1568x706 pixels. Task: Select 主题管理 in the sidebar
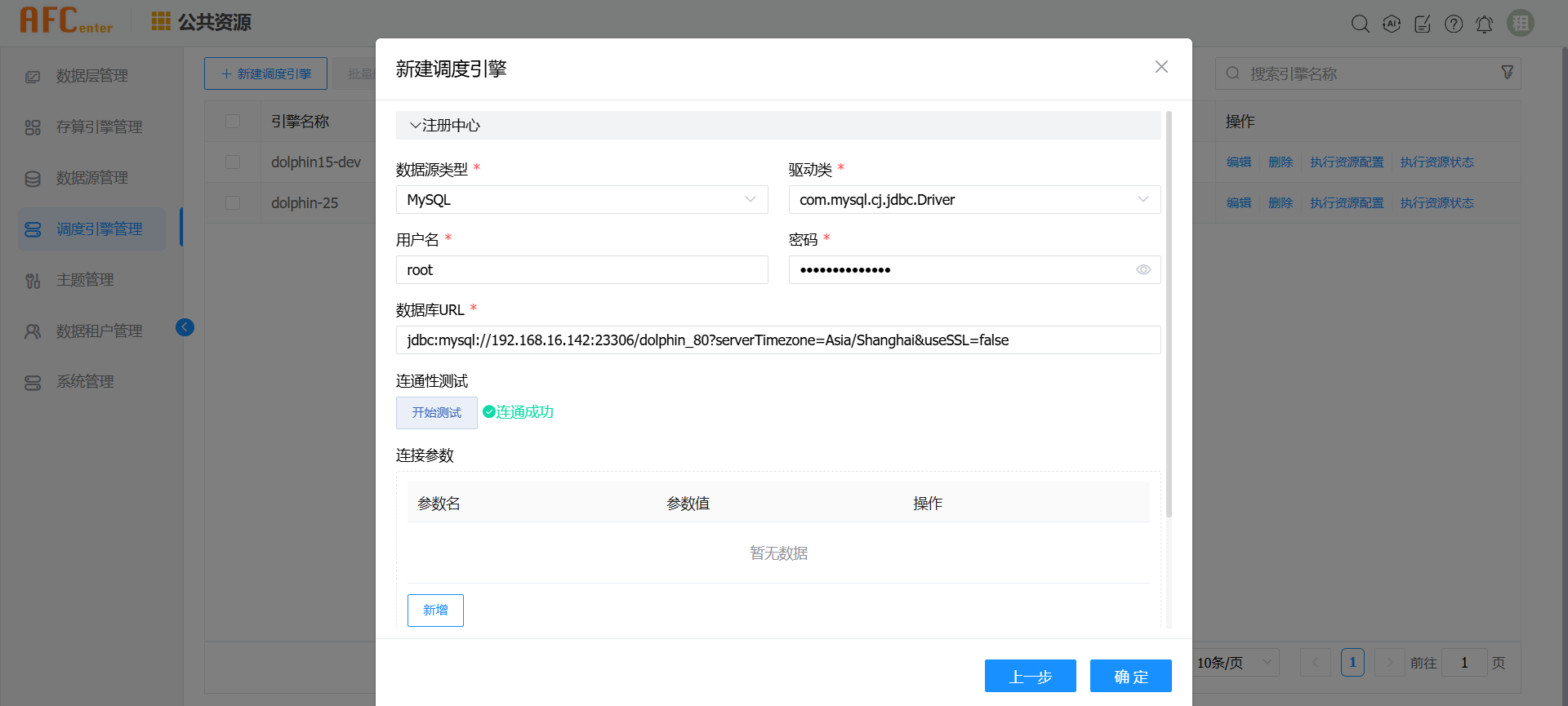(85, 280)
